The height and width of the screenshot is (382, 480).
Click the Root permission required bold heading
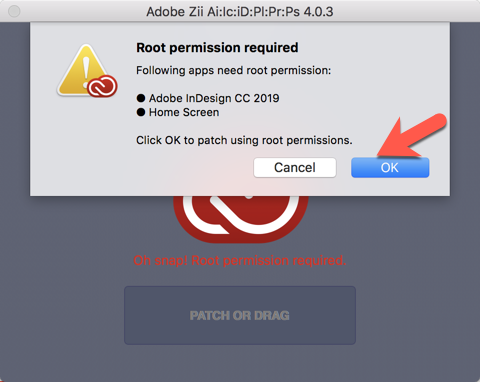[217, 47]
